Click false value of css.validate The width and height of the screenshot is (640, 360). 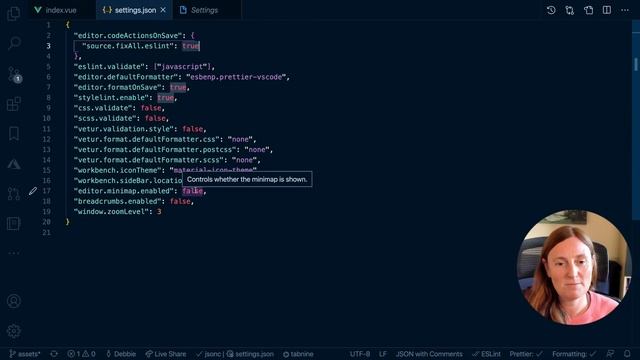tap(151, 108)
